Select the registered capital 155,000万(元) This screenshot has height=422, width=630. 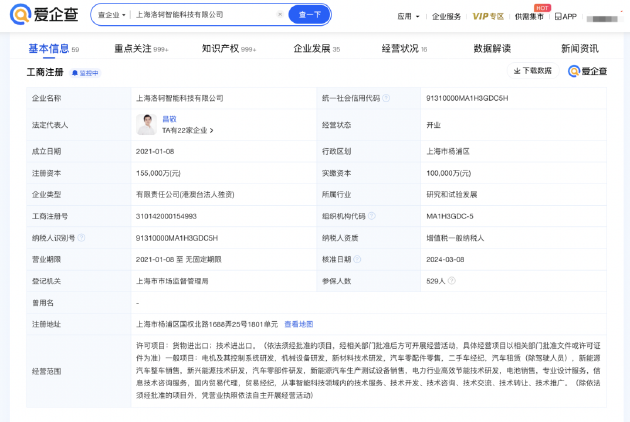click(x=158, y=173)
